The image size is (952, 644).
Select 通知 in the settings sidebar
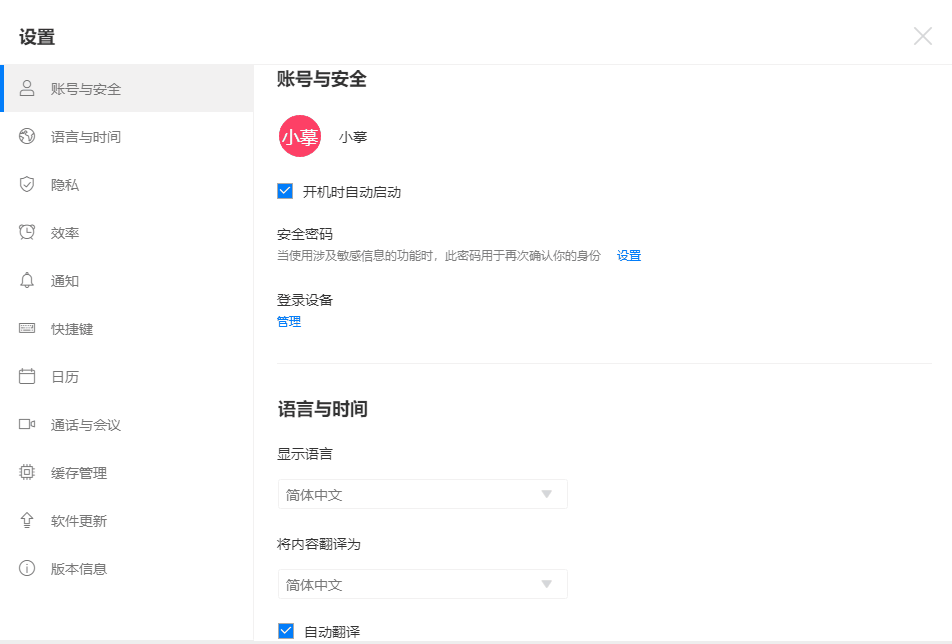65,280
